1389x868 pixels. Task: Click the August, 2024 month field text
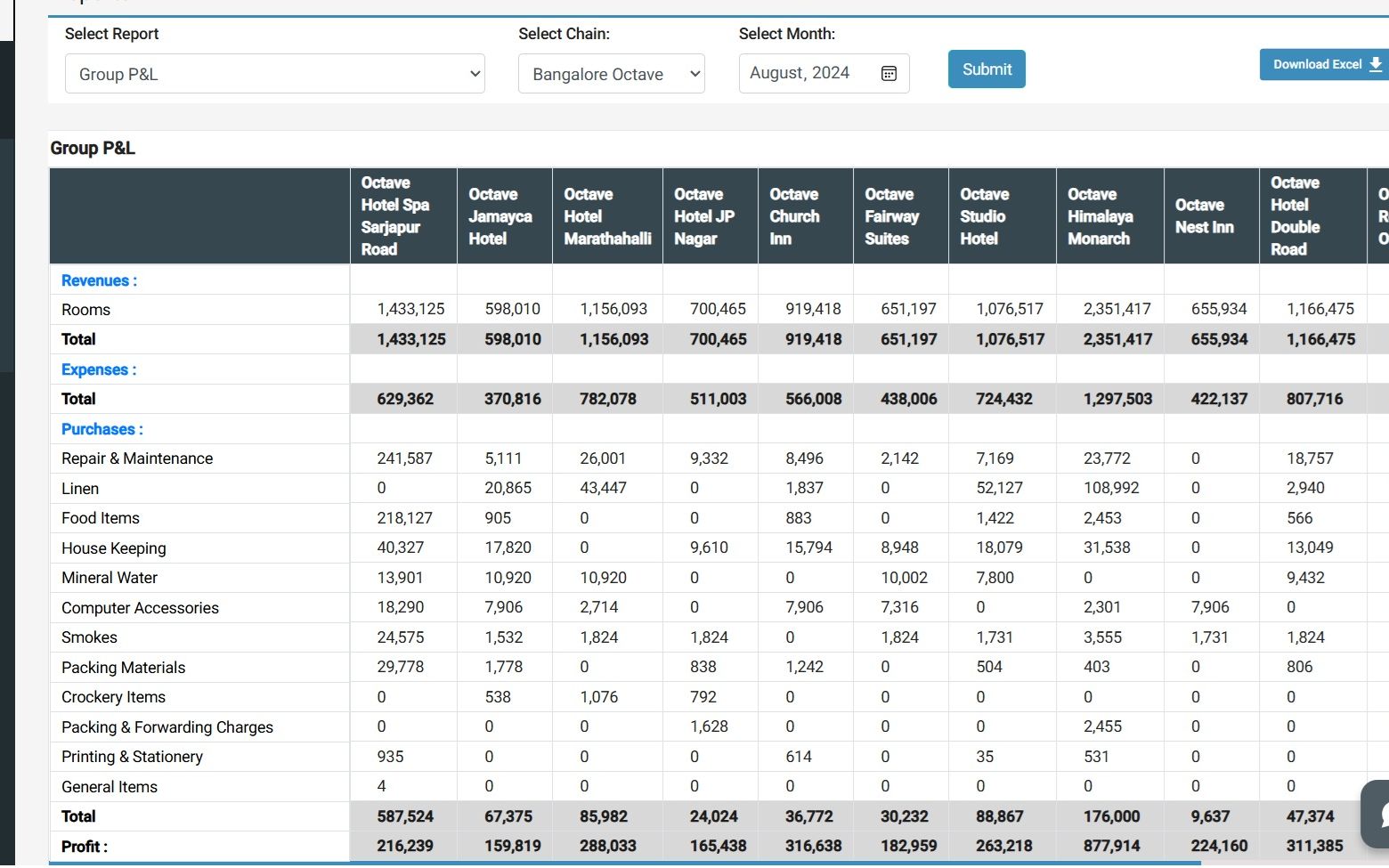pos(800,73)
